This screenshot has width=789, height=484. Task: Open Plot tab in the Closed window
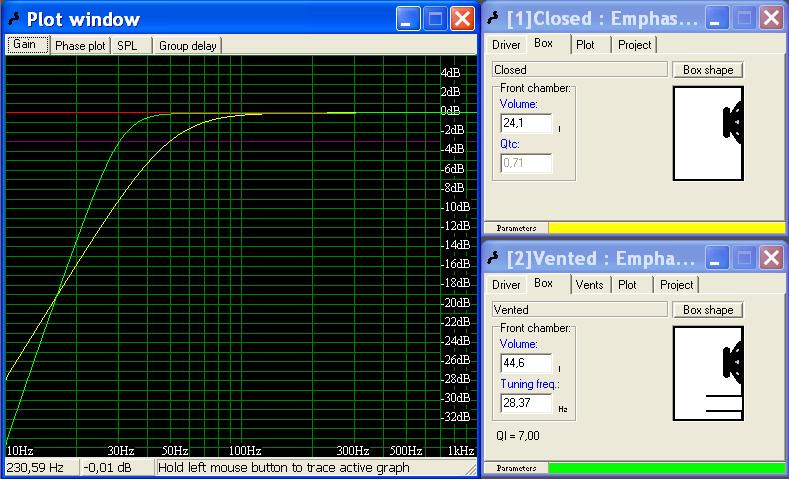(589, 45)
